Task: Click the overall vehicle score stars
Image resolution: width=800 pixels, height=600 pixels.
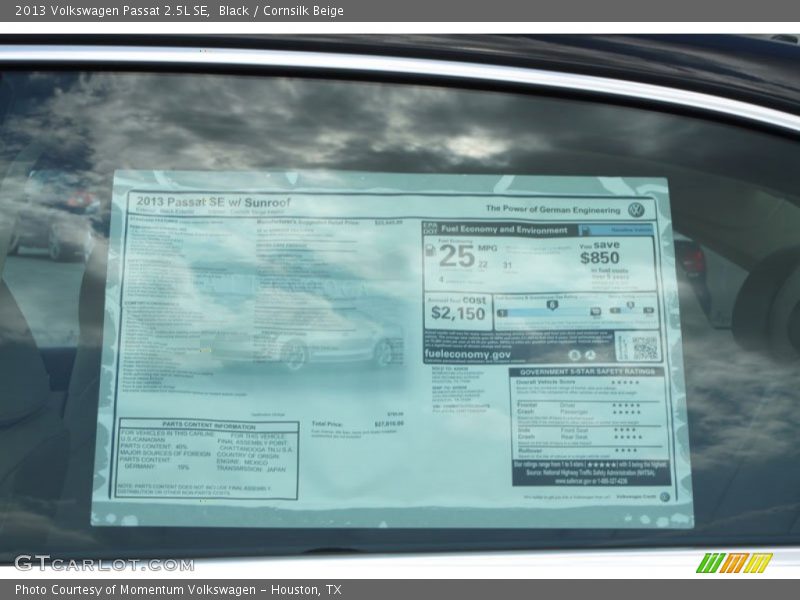Action: [627, 382]
